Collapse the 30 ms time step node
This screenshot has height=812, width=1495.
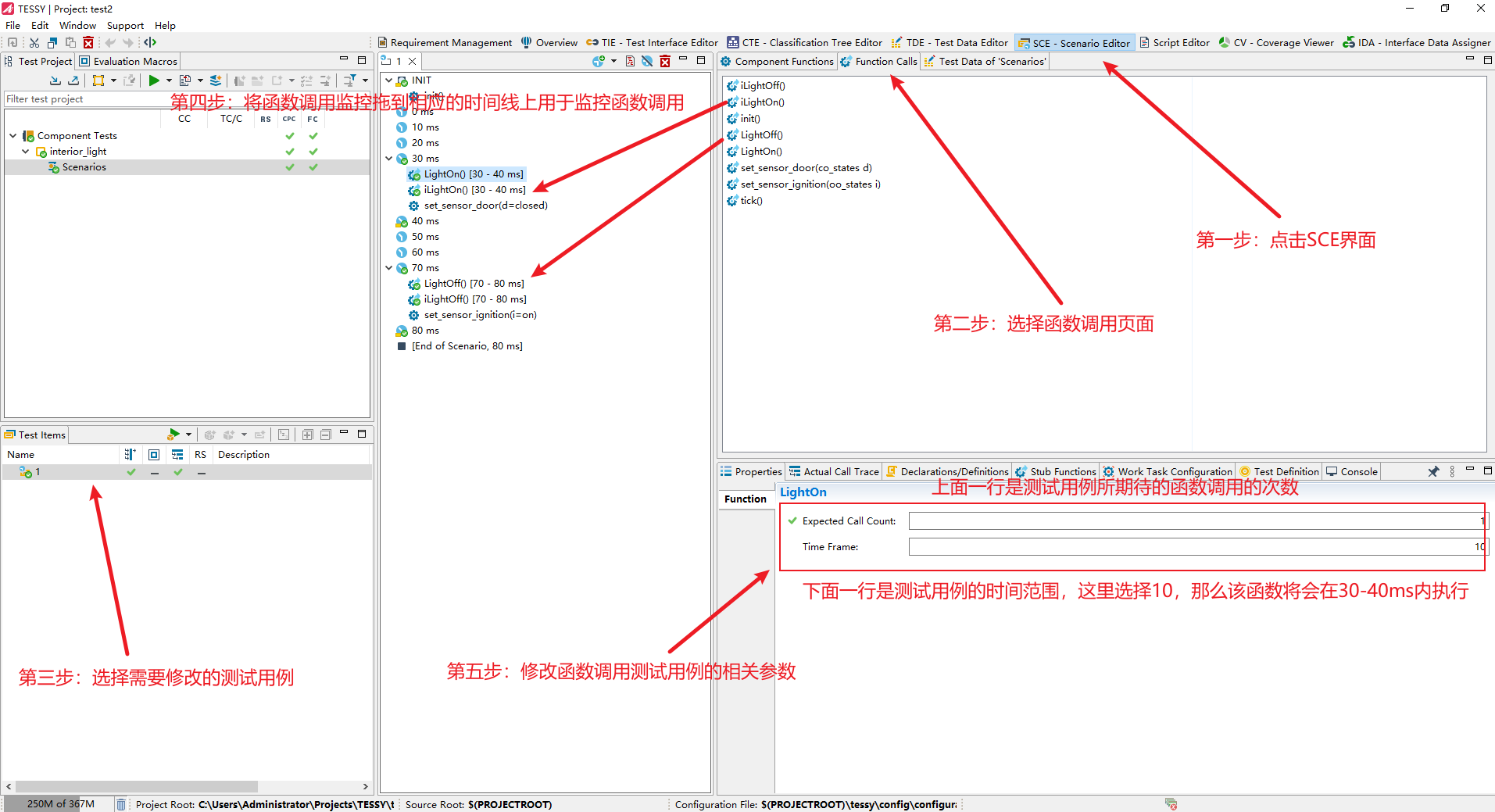[388, 158]
